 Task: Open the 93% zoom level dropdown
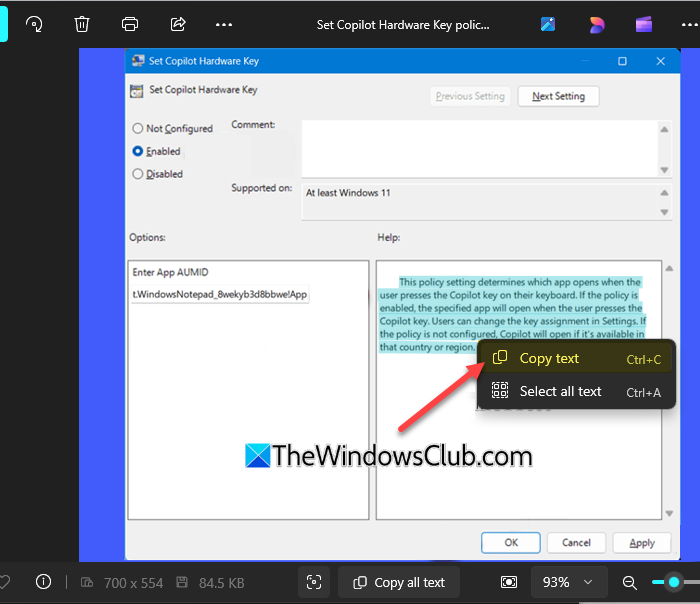coord(568,582)
